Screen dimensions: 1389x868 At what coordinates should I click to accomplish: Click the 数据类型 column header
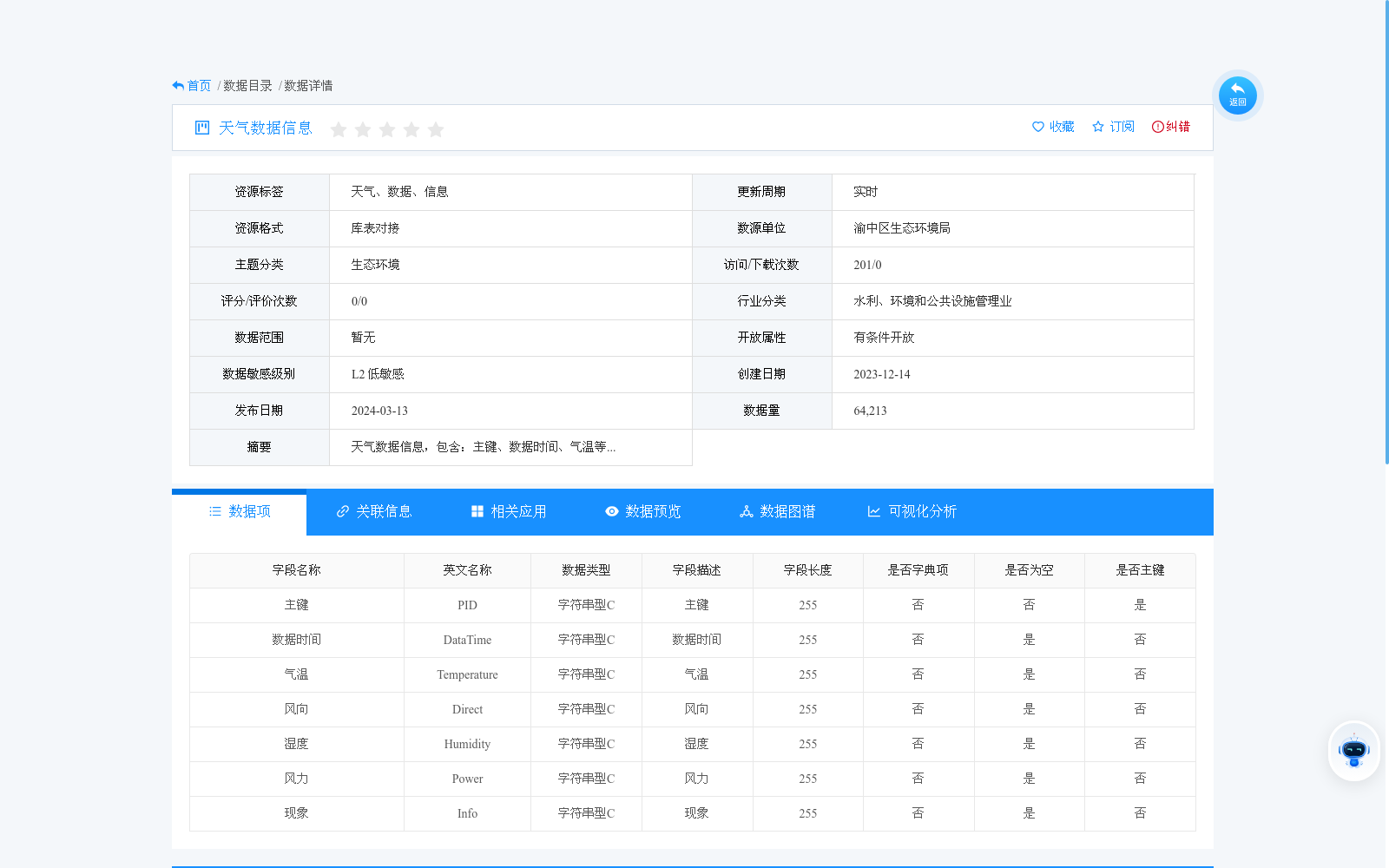[586, 570]
